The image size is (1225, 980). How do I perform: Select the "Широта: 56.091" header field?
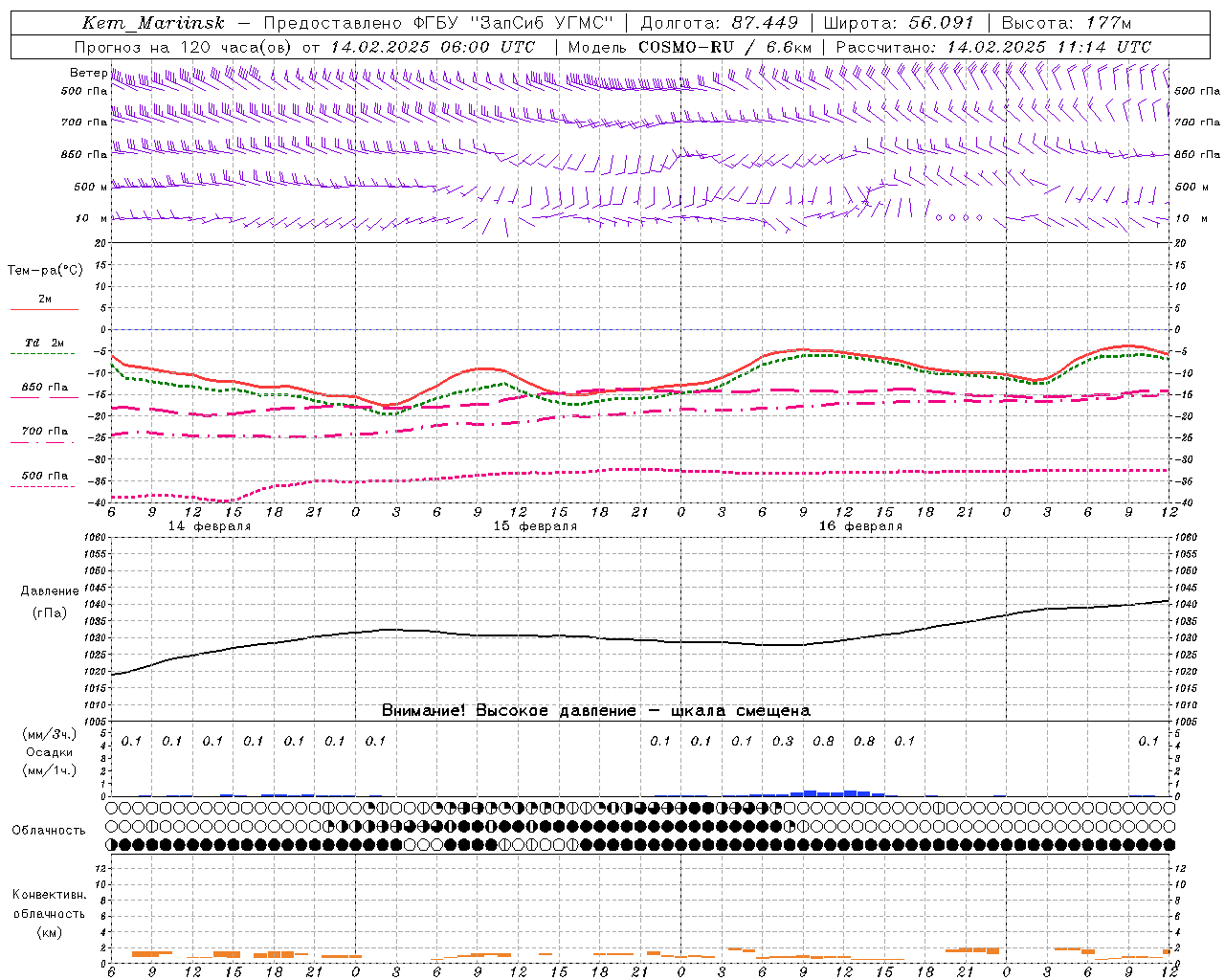pyautogui.click(x=899, y=23)
